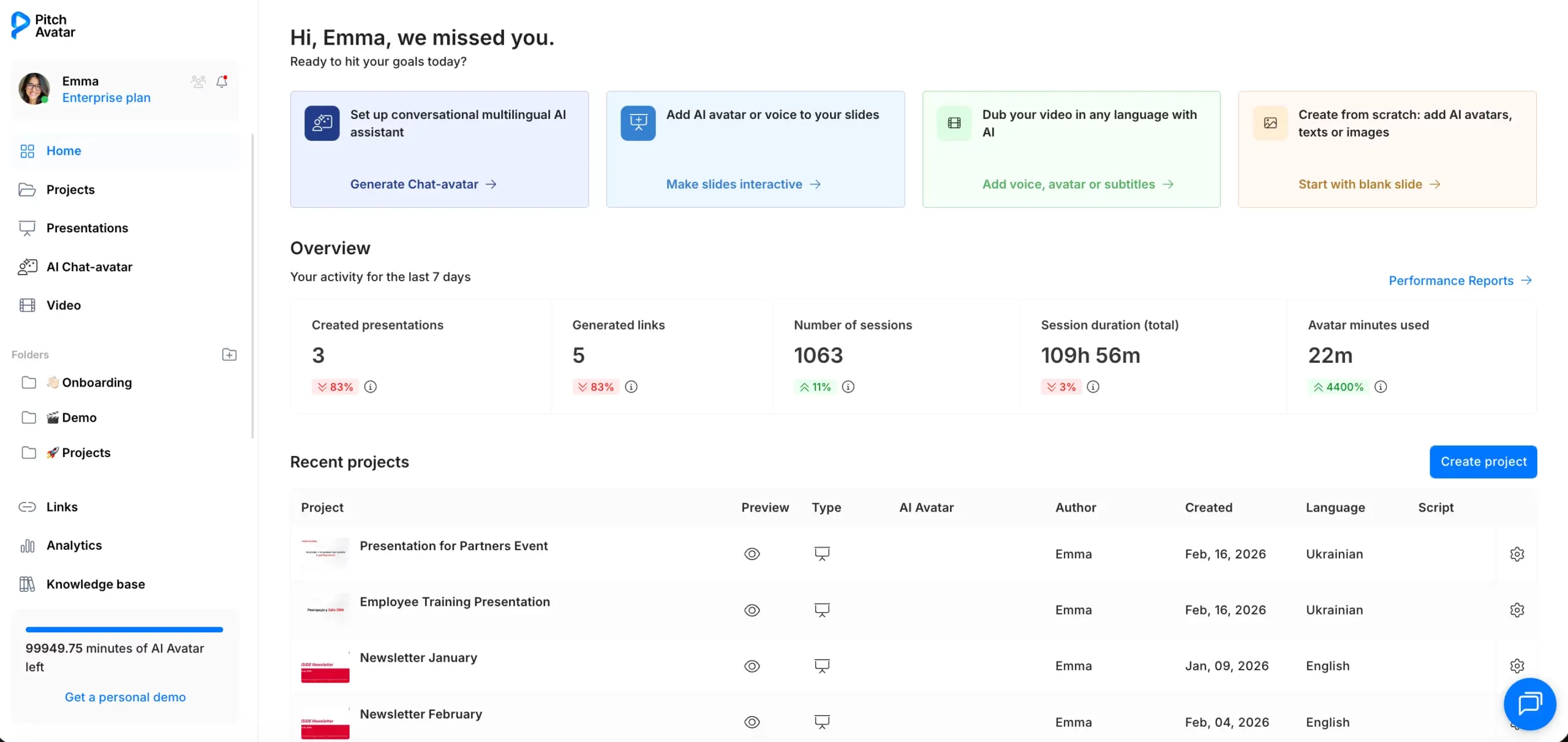
Task: Preview Newsletter January with eye icon
Action: click(x=752, y=666)
